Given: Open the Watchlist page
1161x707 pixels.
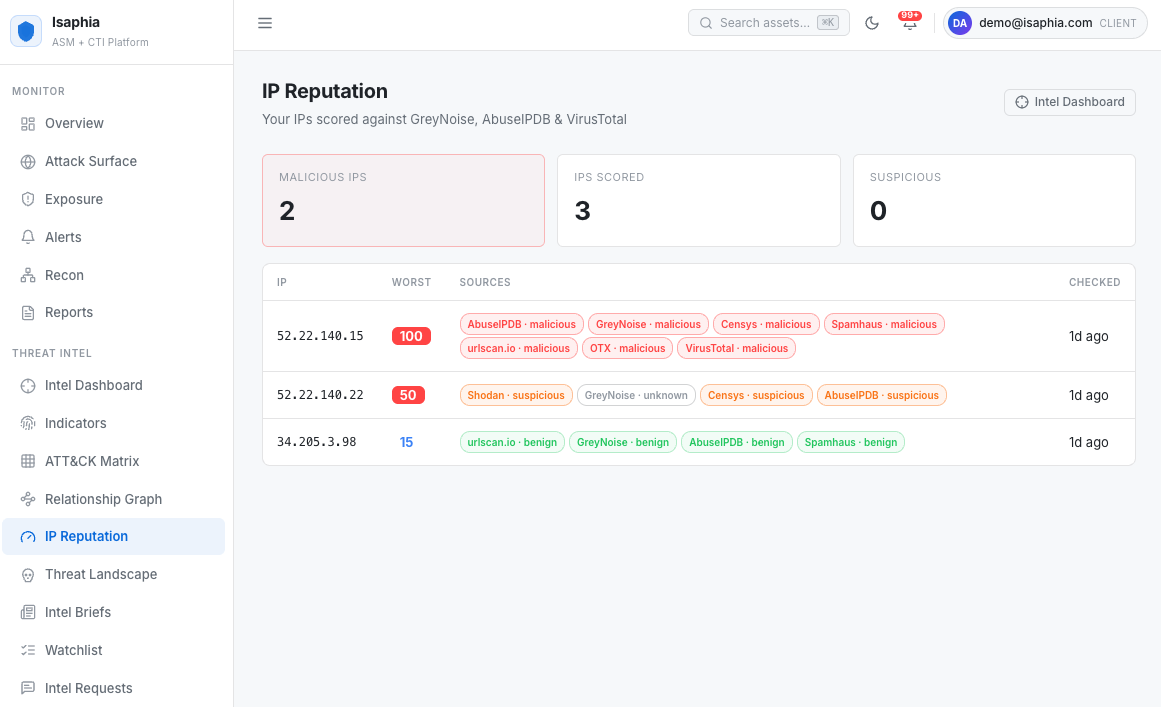Looking at the screenshot, I should point(113,650).
